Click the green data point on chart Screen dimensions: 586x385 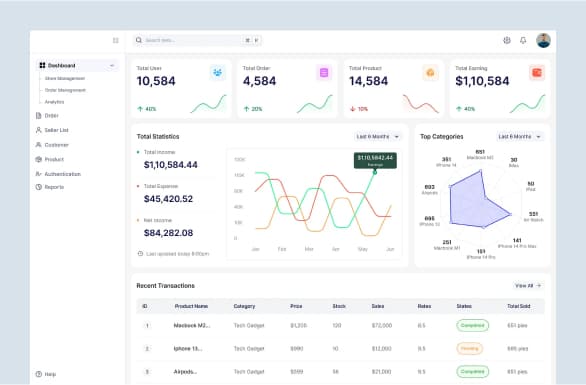pos(375,172)
